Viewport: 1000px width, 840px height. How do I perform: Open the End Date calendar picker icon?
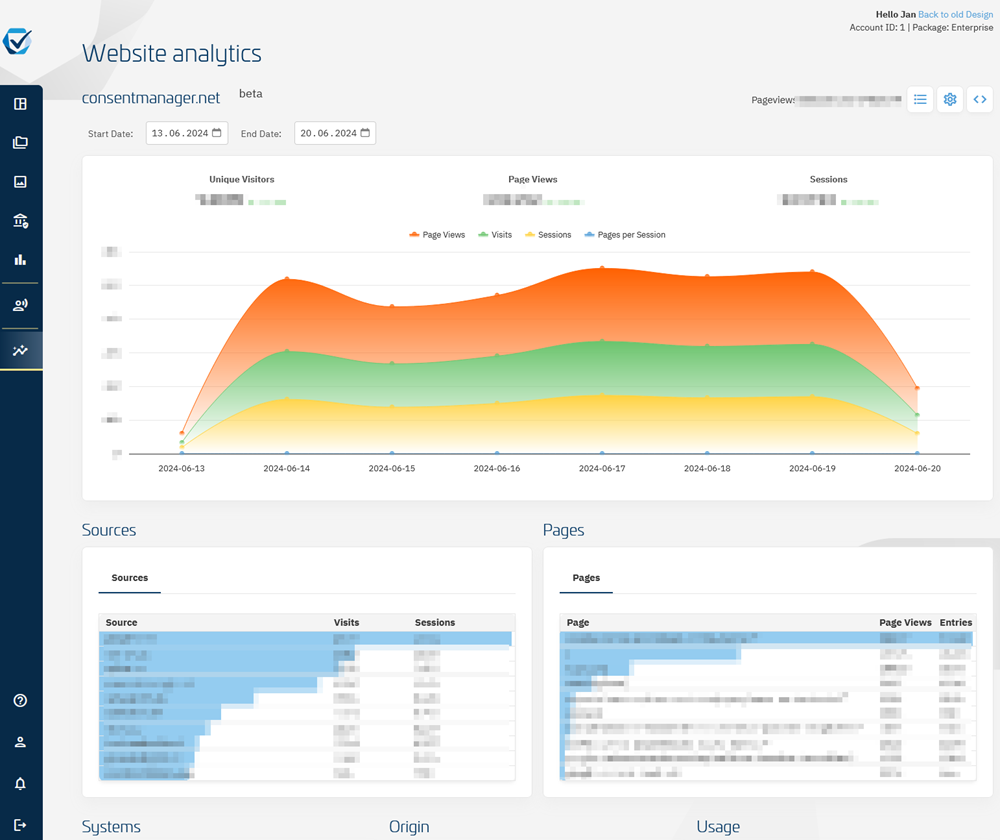click(365, 133)
